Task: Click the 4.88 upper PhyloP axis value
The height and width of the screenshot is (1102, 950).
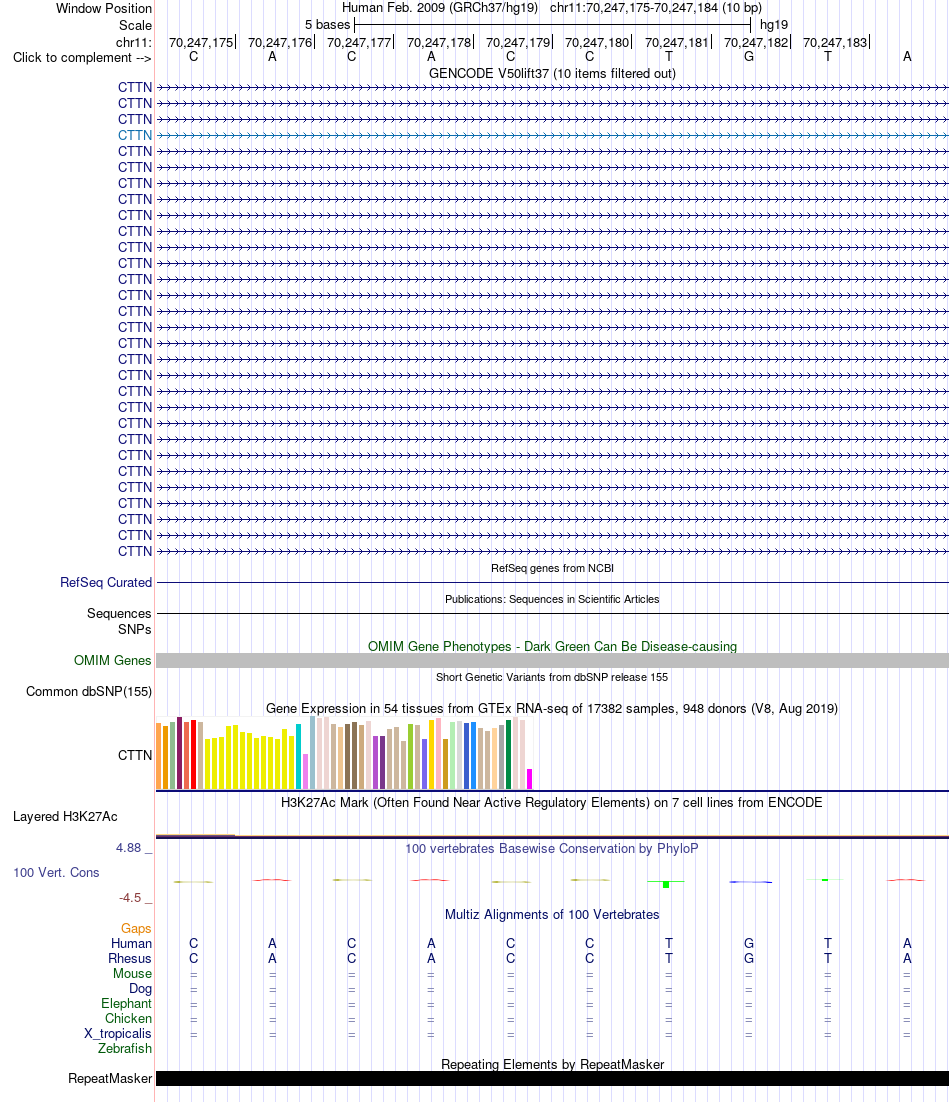Action: coord(129,848)
